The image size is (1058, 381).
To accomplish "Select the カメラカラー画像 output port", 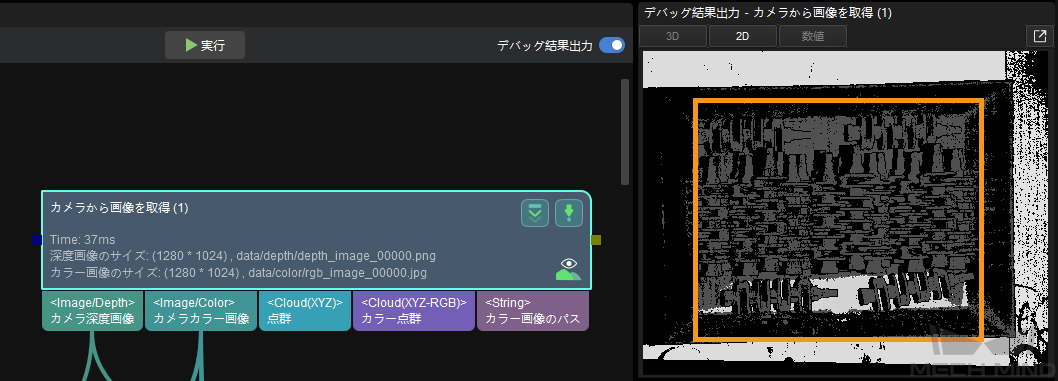I will 201,311.
